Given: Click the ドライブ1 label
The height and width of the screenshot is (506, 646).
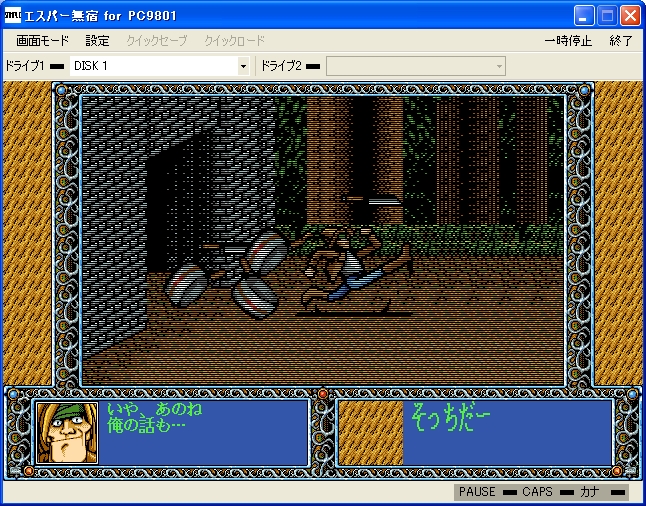Looking at the screenshot, I should pos(25,66).
